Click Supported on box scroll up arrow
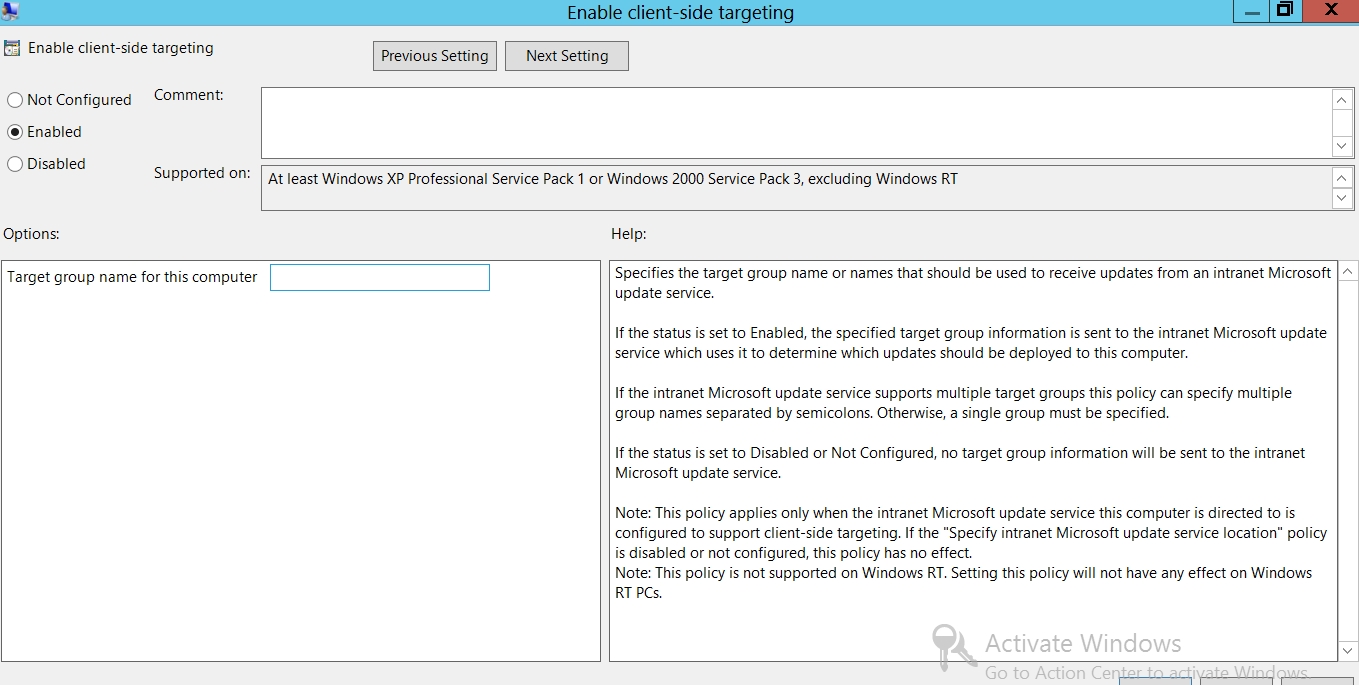This screenshot has height=685, width=1359. coord(1342,177)
